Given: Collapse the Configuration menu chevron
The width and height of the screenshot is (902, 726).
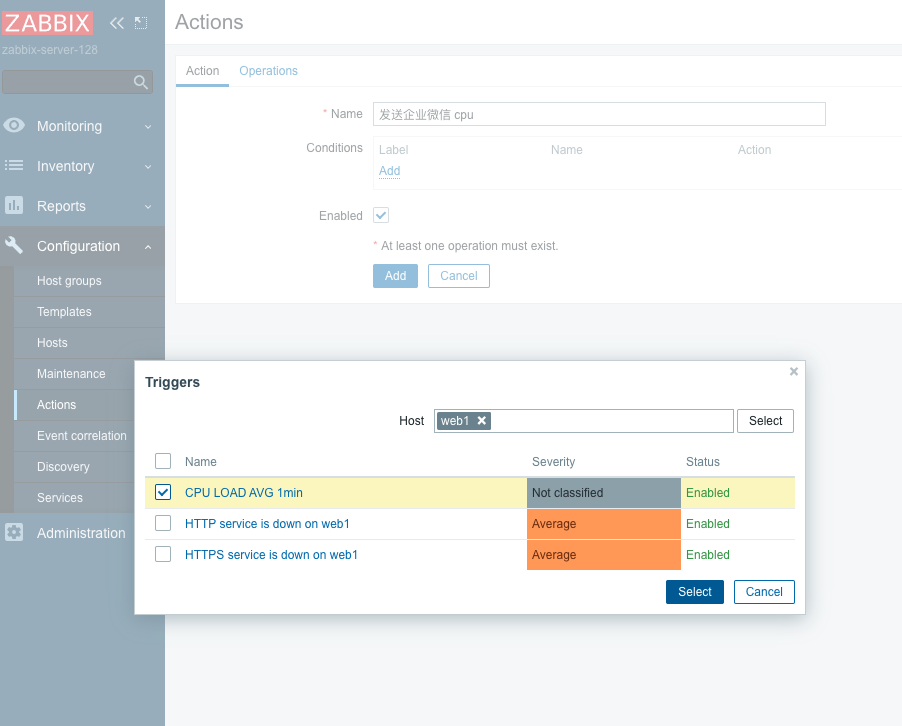Looking at the screenshot, I should click(x=148, y=247).
